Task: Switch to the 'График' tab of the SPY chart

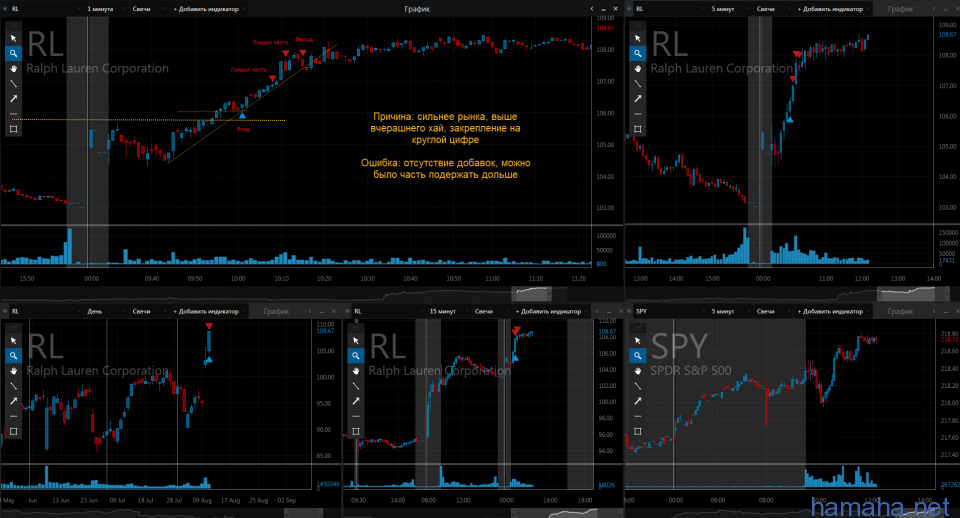Action: (x=900, y=312)
